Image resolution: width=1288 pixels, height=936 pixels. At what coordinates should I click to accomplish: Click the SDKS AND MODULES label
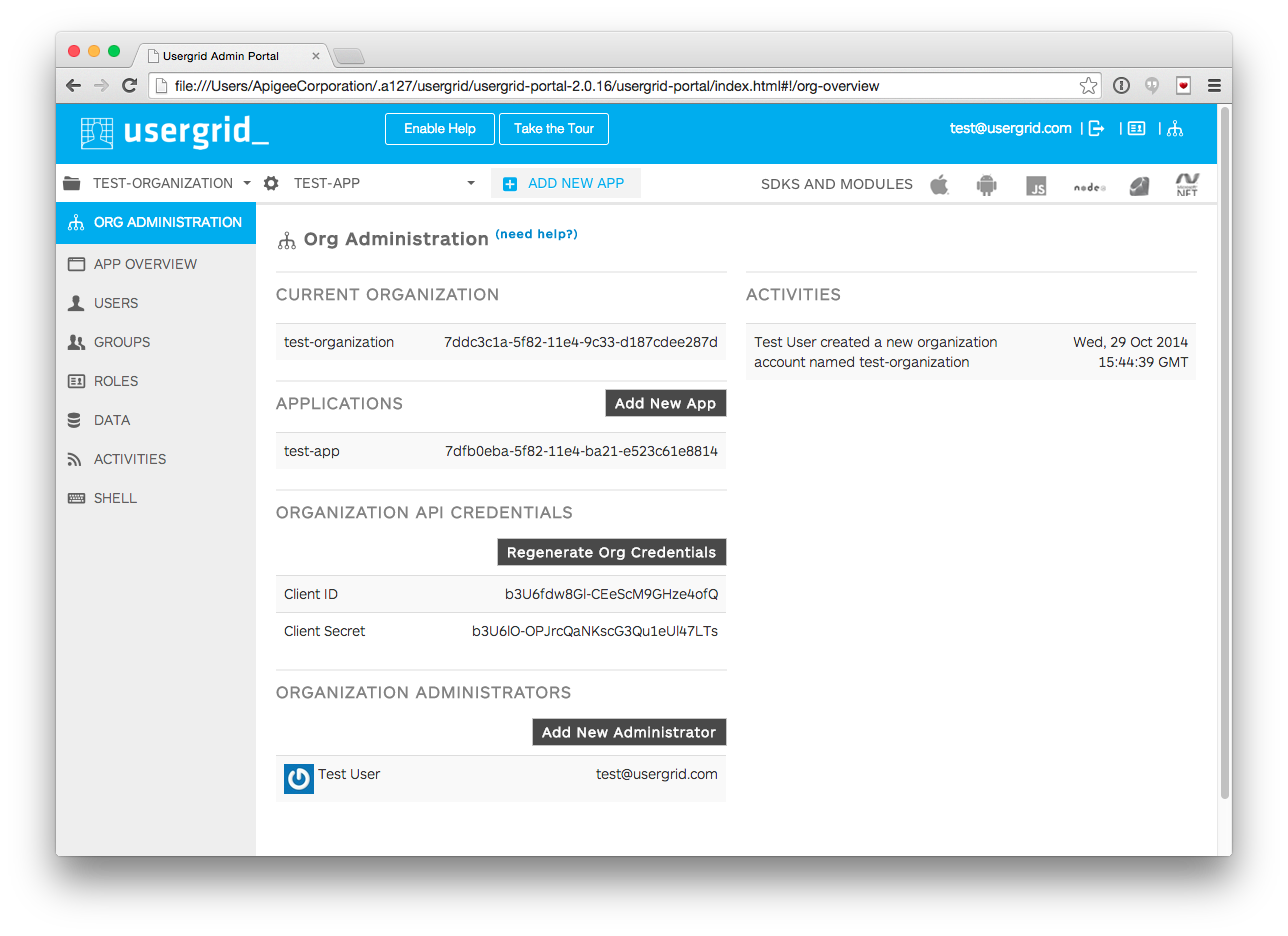click(837, 184)
